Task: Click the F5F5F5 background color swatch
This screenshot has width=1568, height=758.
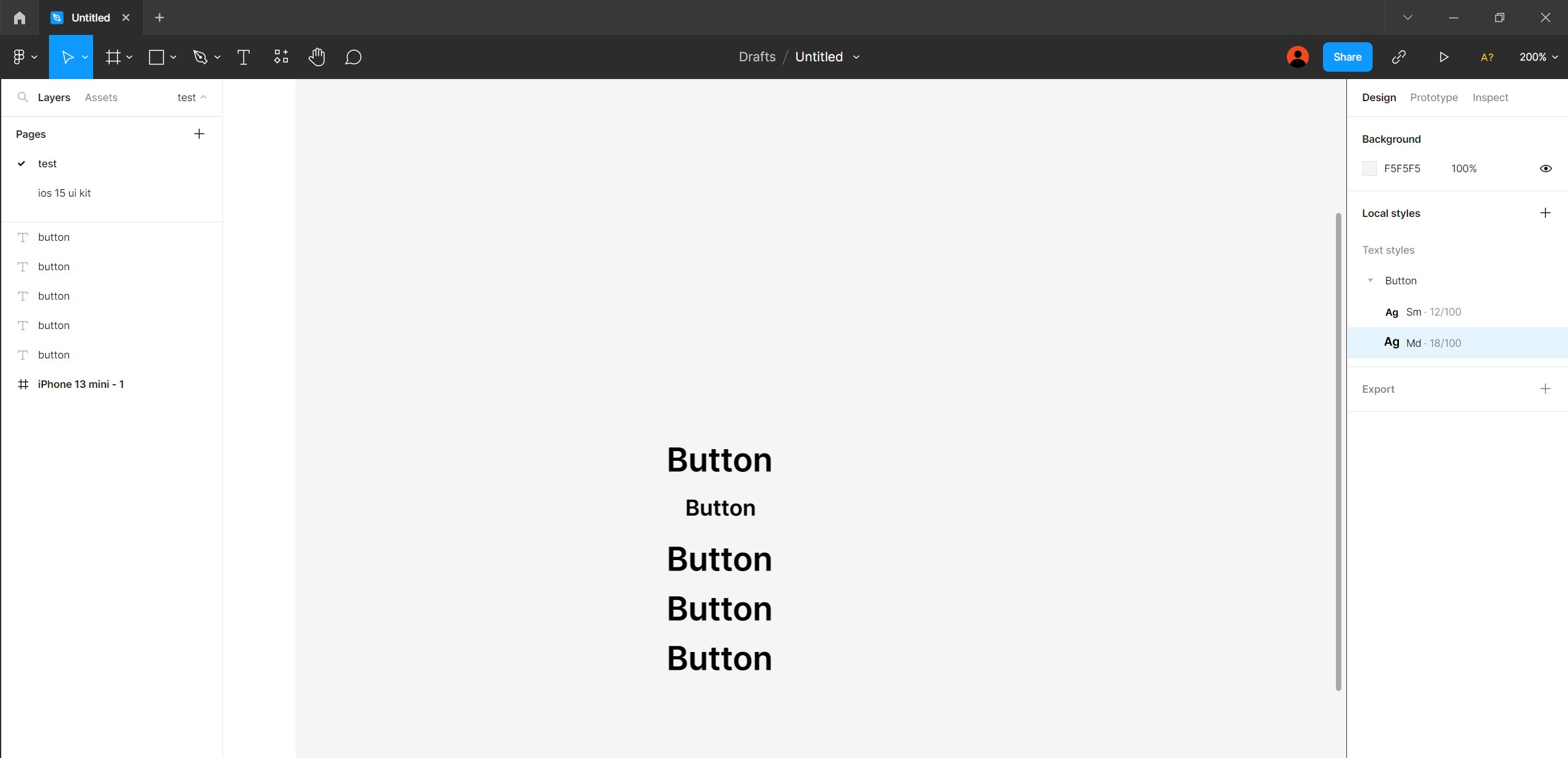Action: click(1370, 169)
